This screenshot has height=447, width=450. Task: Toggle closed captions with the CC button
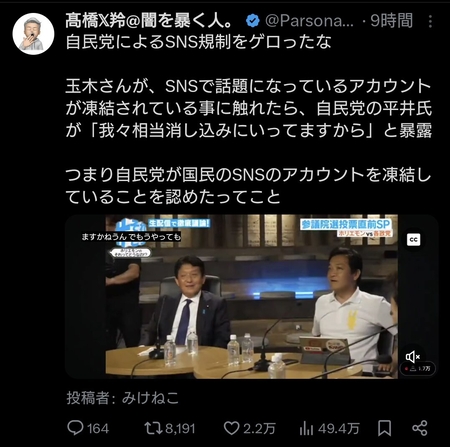coord(414,240)
